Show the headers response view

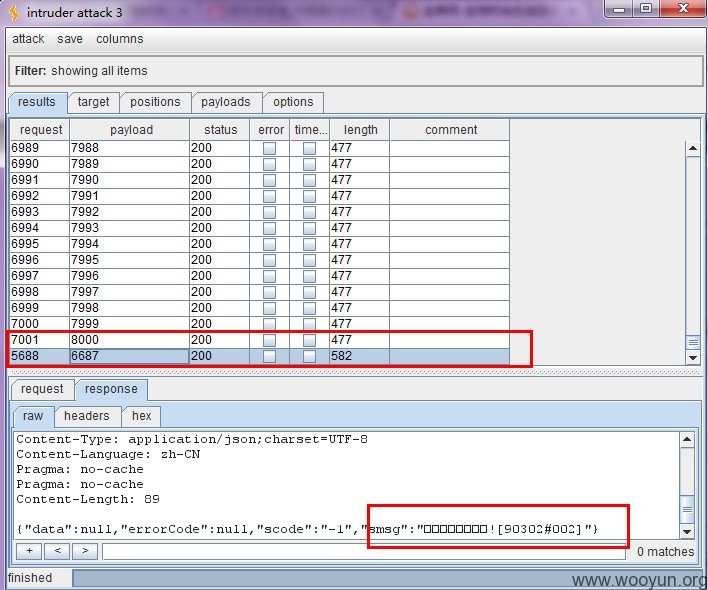(x=87, y=416)
